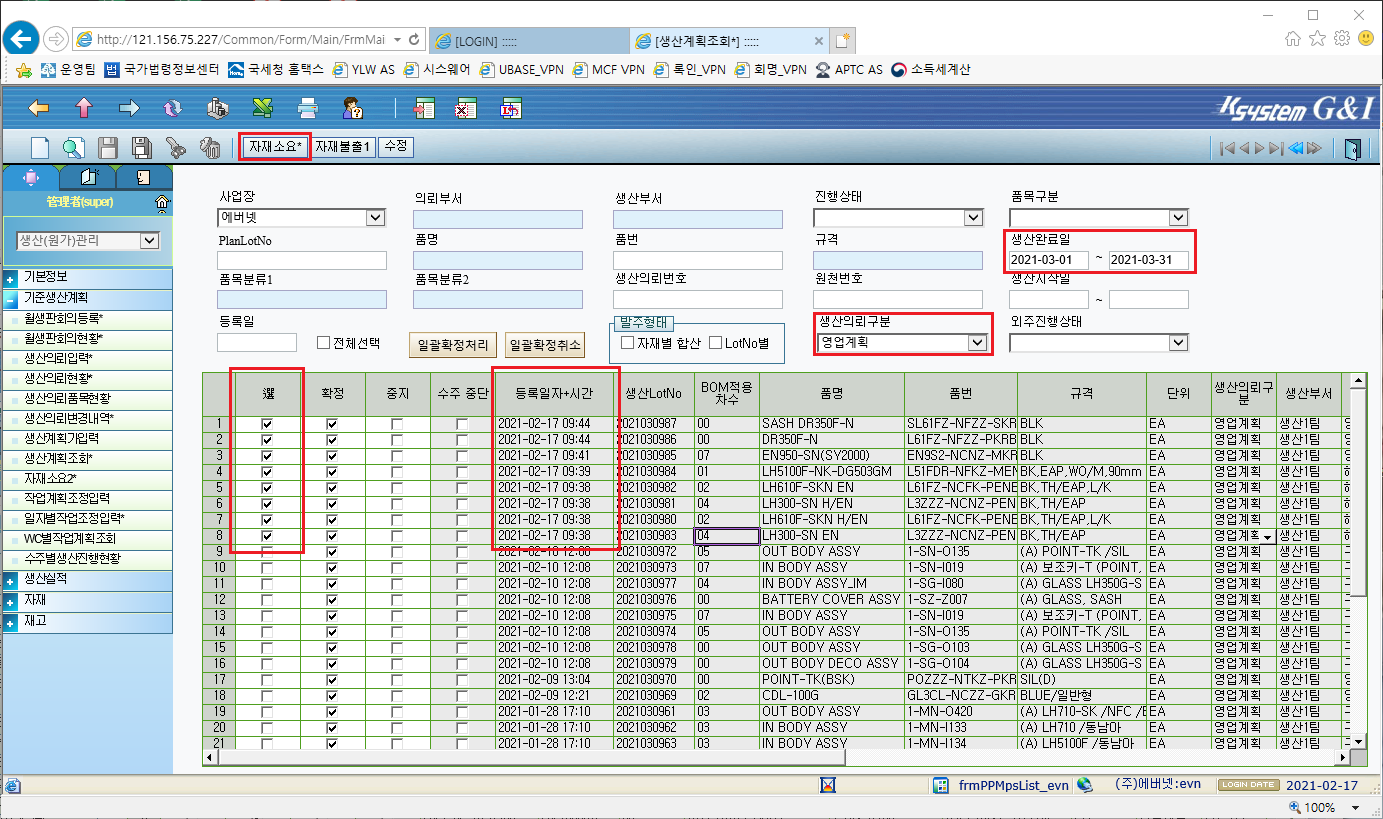Click the printer icon
Image resolution: width=1383 pixels, height=819 pixels.
coord(308,108)
